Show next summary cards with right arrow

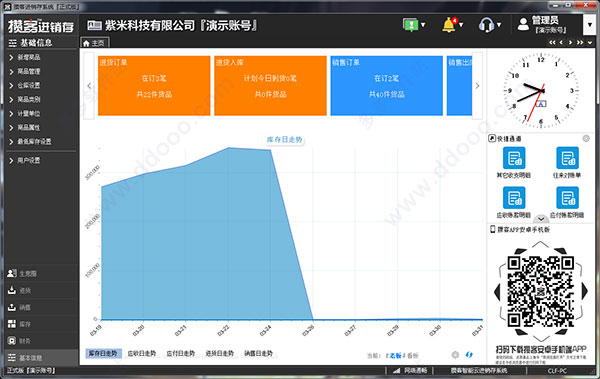(x=477, y=86)
